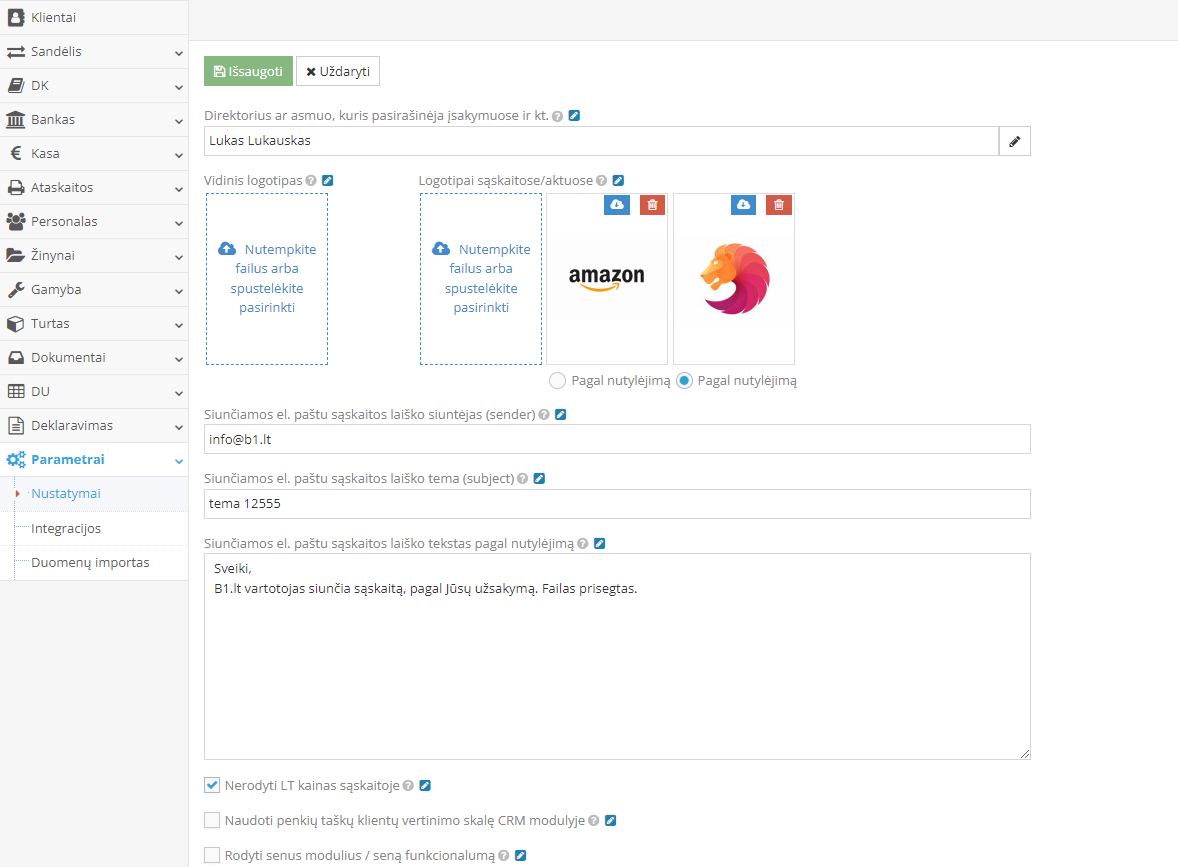This screenshot has width=1178, height=867.
Task: Click the Uždaryti button
Action: pos(337,71)
